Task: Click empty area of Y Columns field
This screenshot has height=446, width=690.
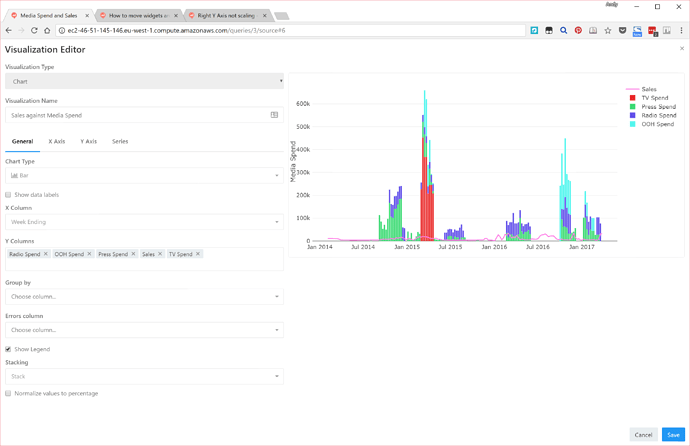Action: point(144,265)
